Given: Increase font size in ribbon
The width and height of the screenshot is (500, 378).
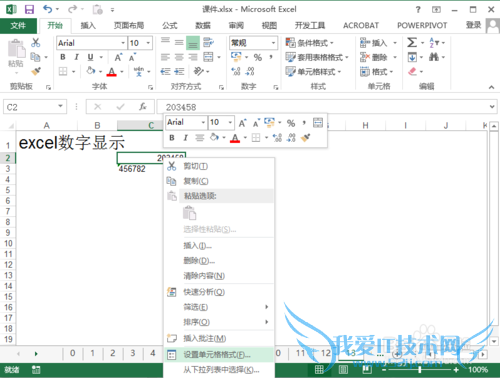Looking at the screenshot, I should (118, 57).
